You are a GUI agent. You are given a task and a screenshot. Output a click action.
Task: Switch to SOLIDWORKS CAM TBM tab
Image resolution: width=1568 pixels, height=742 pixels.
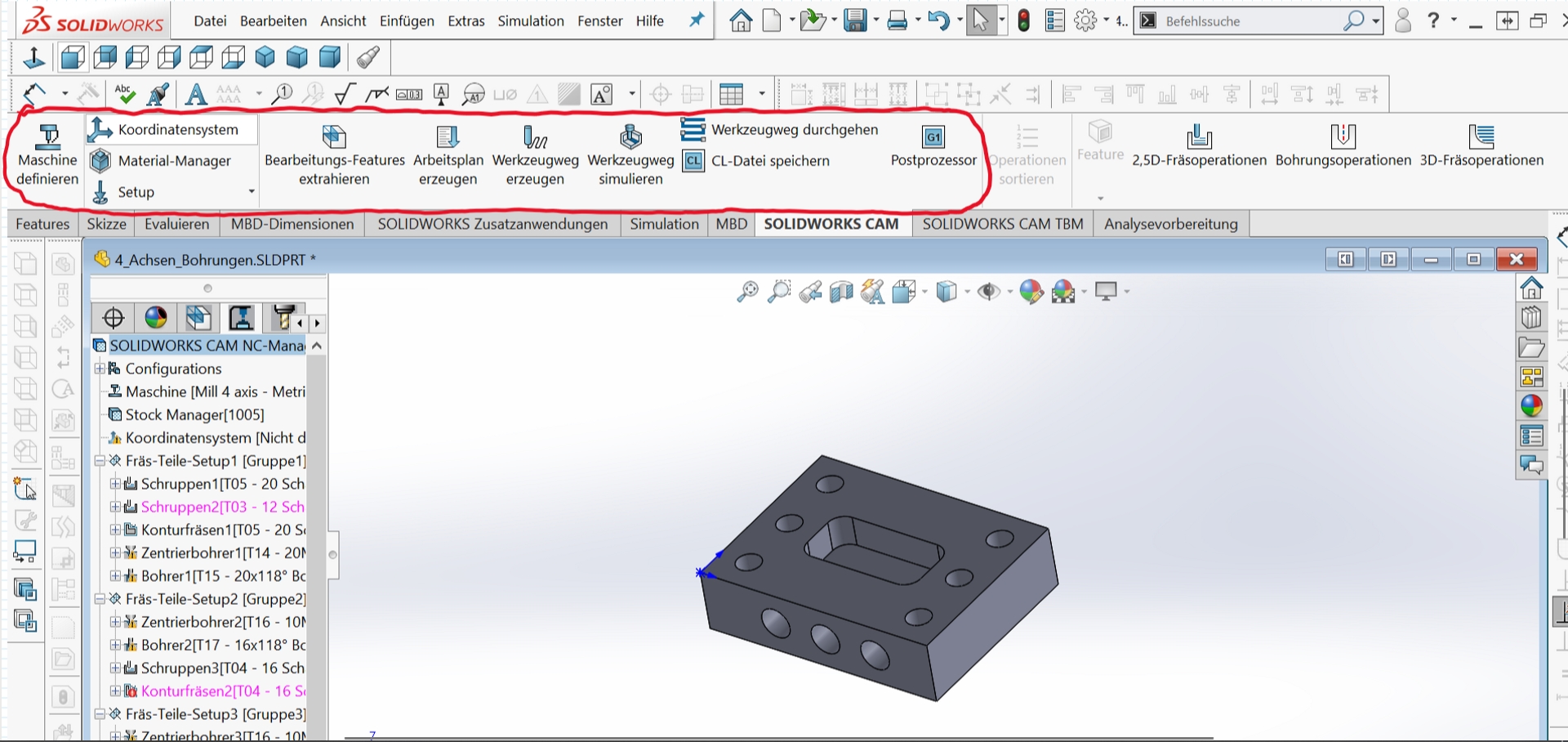1002,224
